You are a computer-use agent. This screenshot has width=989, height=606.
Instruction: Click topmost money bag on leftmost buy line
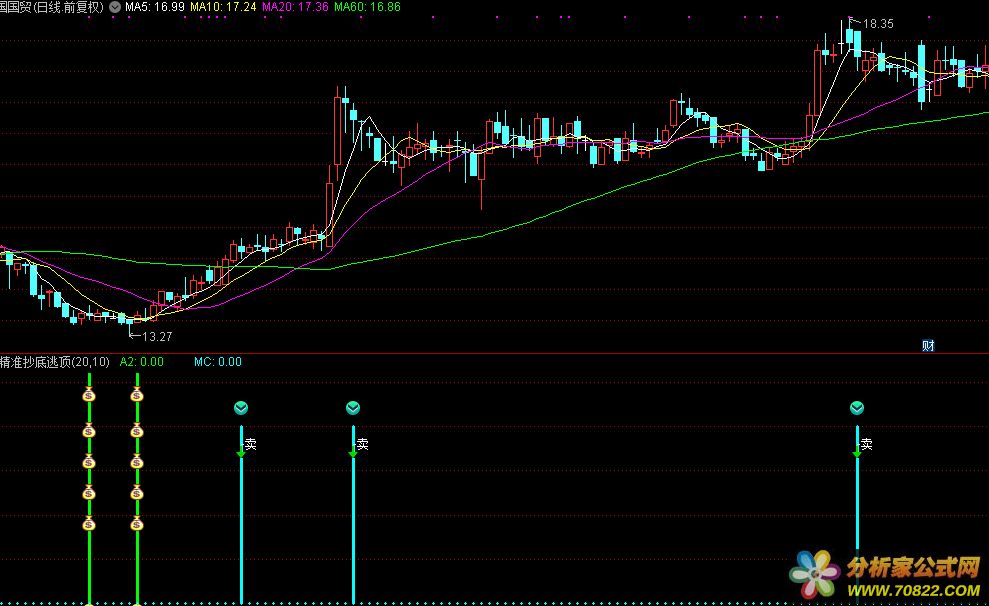pyautogui.click(x=89, y=395)
